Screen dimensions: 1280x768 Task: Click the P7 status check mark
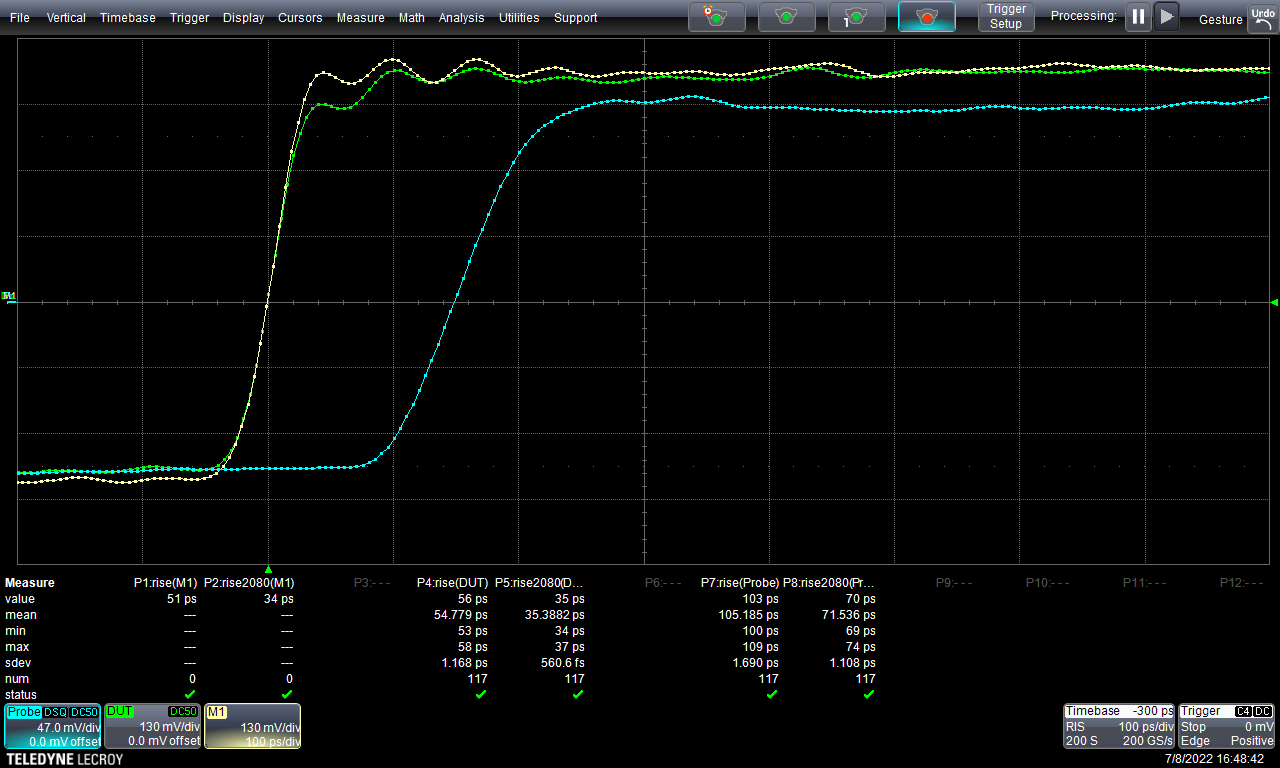(772, 694)
